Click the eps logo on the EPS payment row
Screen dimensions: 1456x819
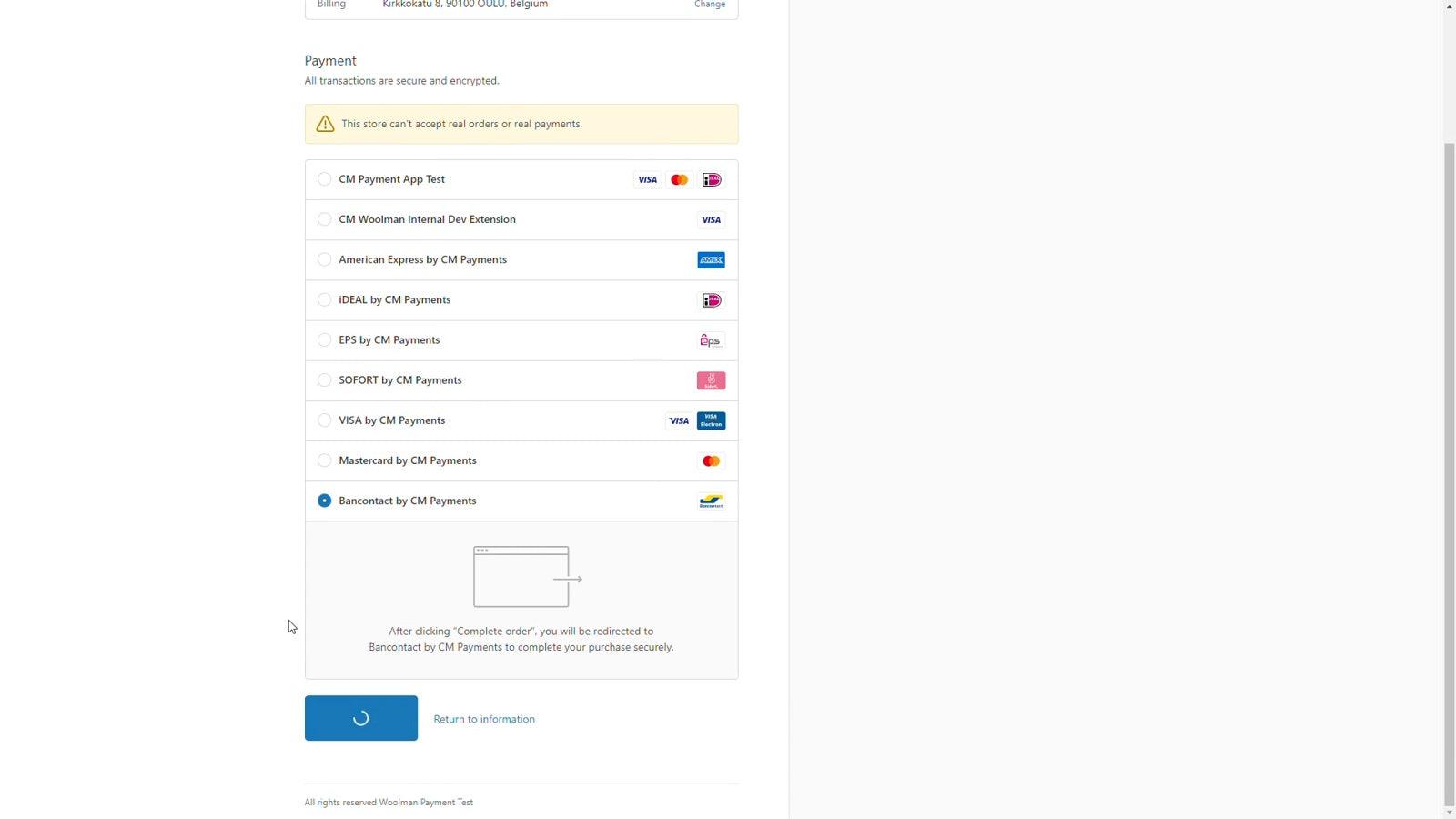click(711, 339)
